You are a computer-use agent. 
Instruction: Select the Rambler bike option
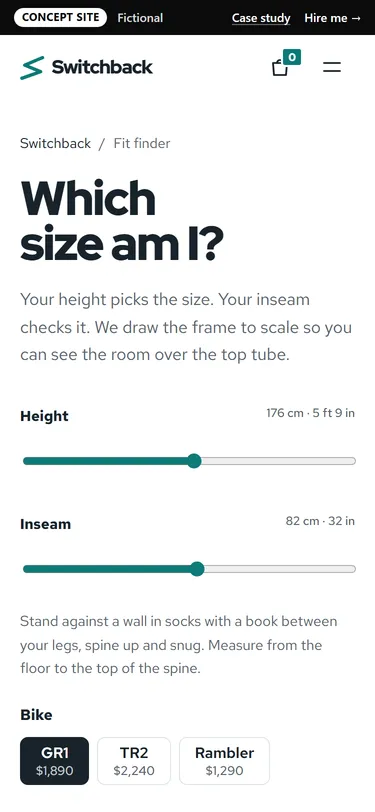point(224,761)
